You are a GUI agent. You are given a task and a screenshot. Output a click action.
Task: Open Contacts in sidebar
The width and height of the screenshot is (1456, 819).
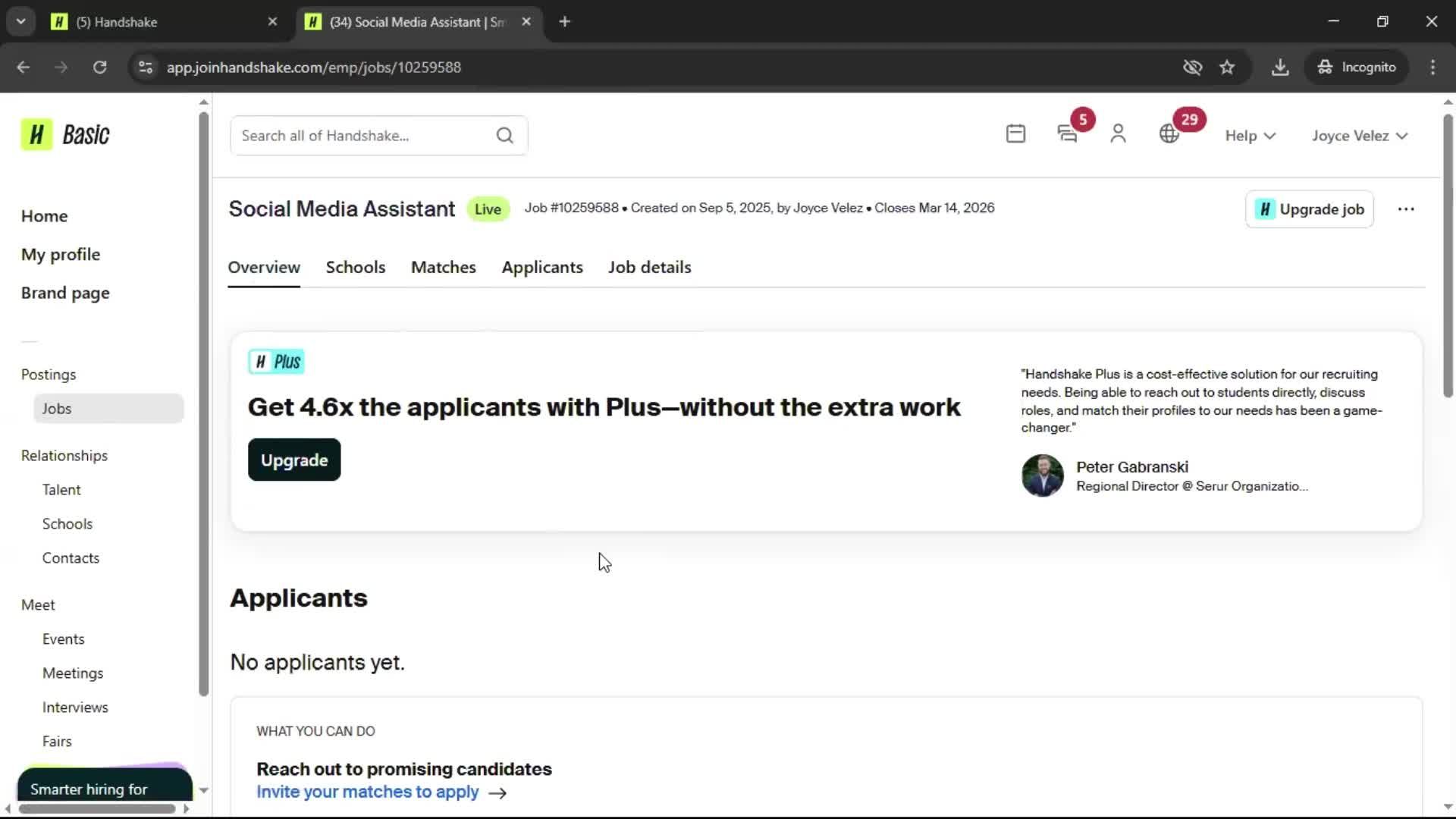pos(71,559)
